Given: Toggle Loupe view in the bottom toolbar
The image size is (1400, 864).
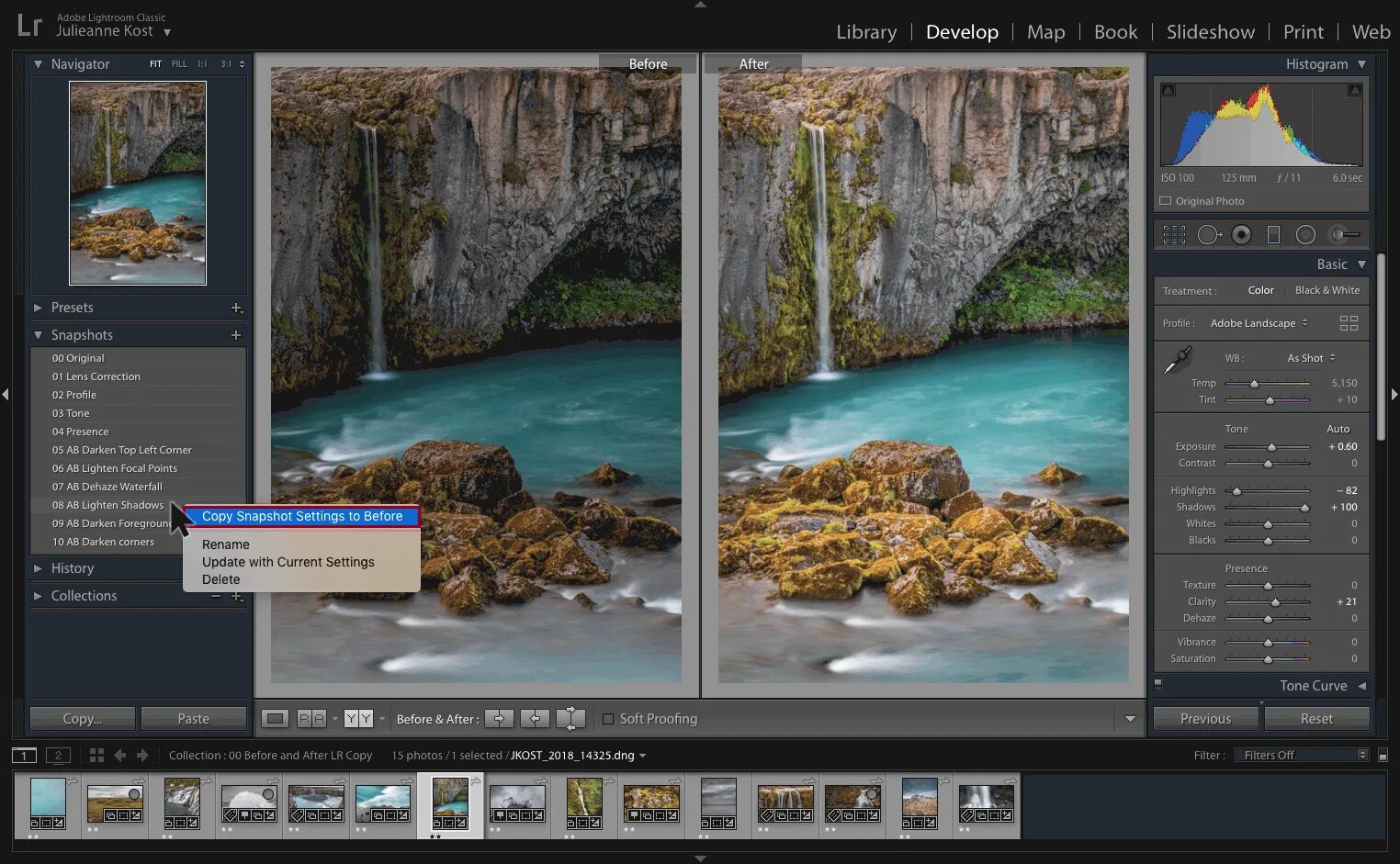Looking at the screenshot, I should tap(275, 718).
